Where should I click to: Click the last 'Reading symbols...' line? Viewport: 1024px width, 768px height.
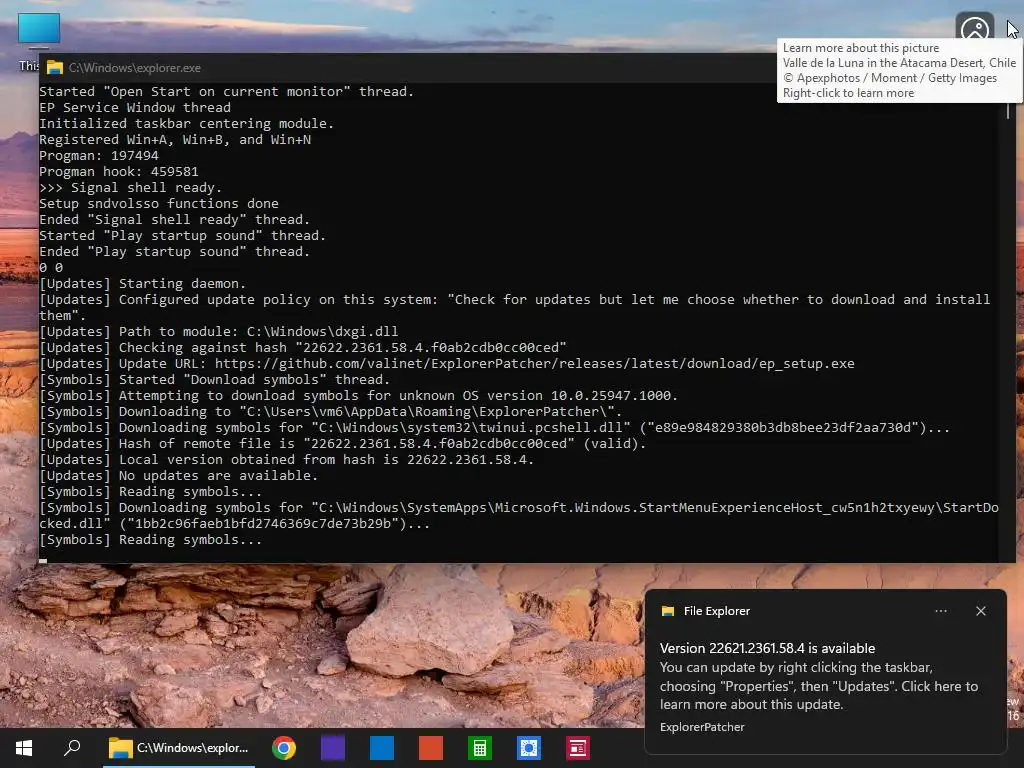150,539
